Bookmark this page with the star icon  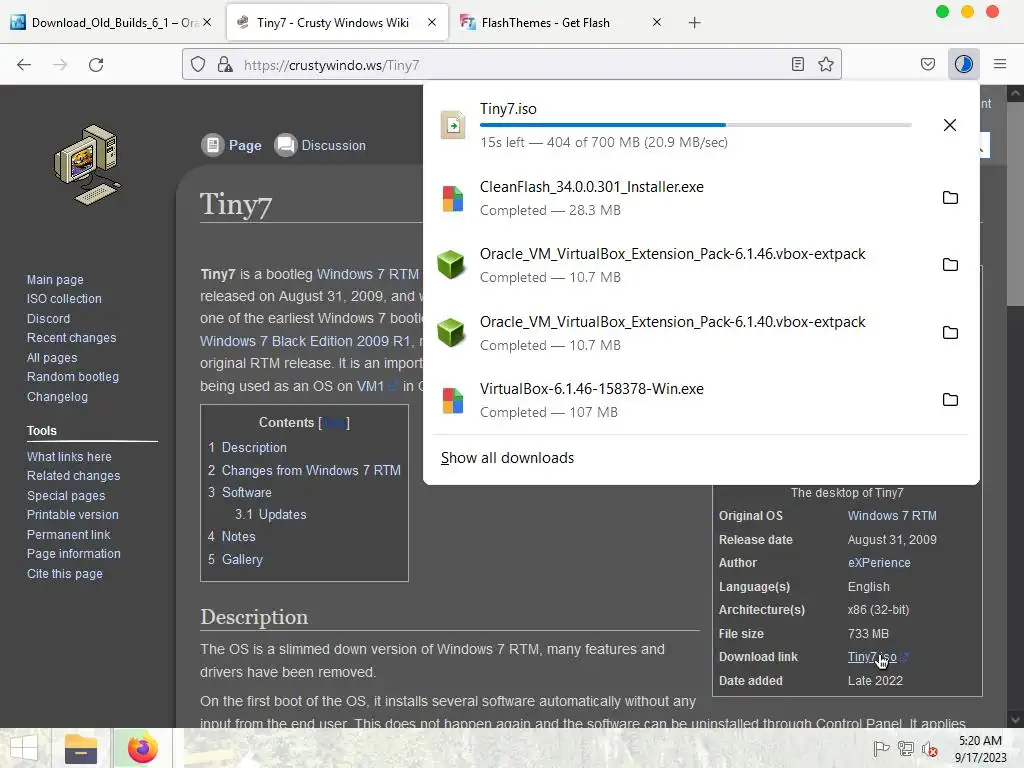coord(825,64)
